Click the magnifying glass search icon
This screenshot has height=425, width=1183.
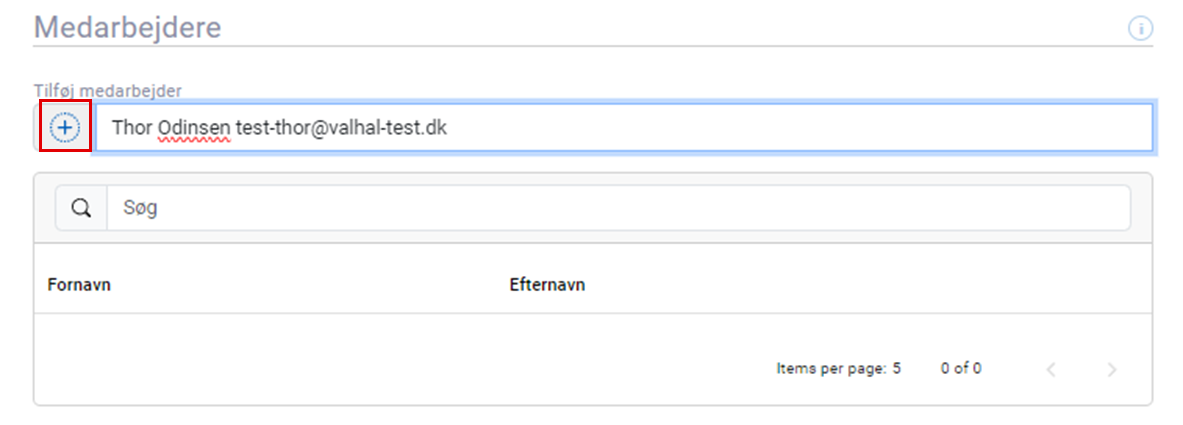(x=81, y=208)
